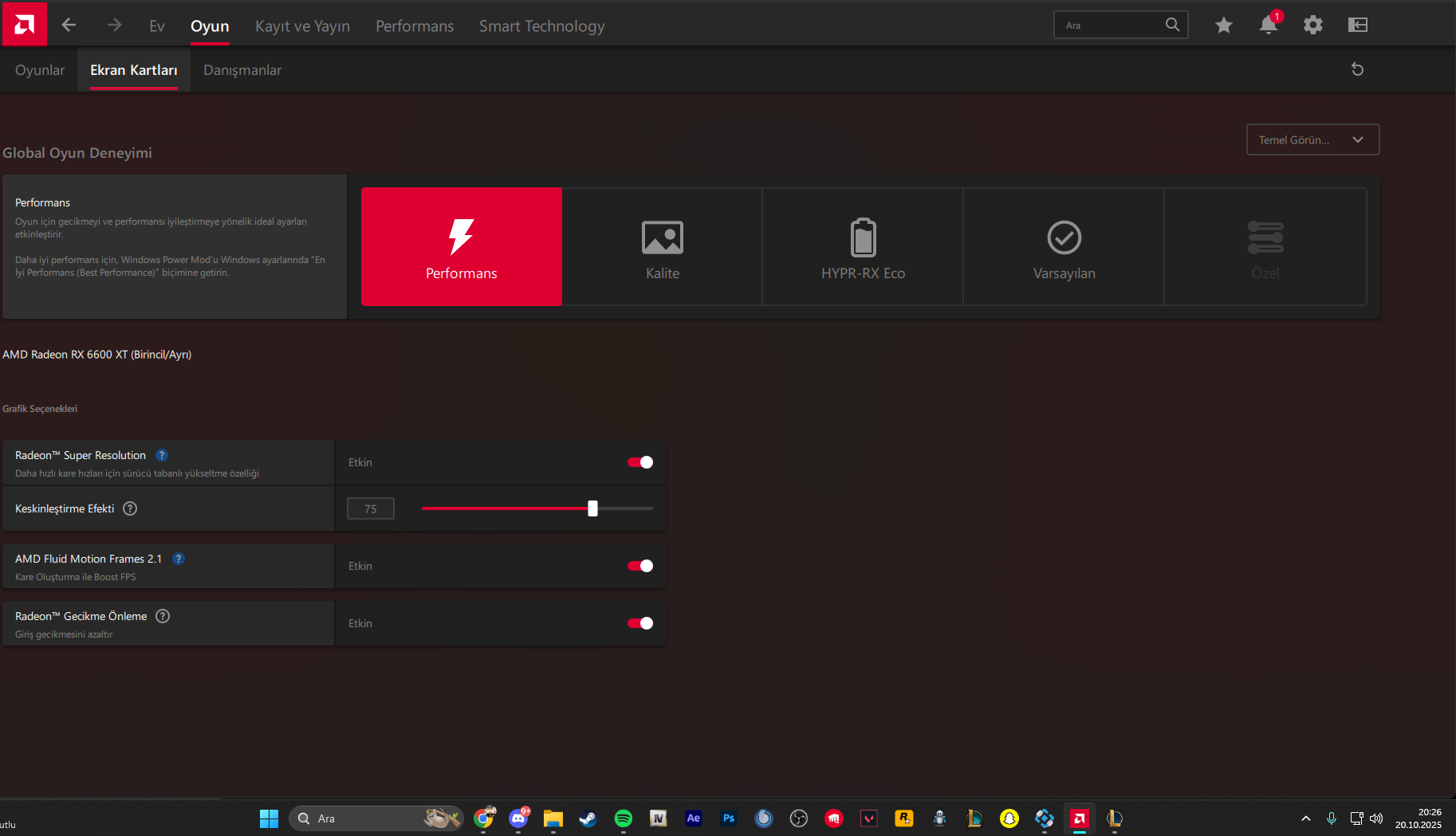Show hidden system tray icons

coord(1305,818)
